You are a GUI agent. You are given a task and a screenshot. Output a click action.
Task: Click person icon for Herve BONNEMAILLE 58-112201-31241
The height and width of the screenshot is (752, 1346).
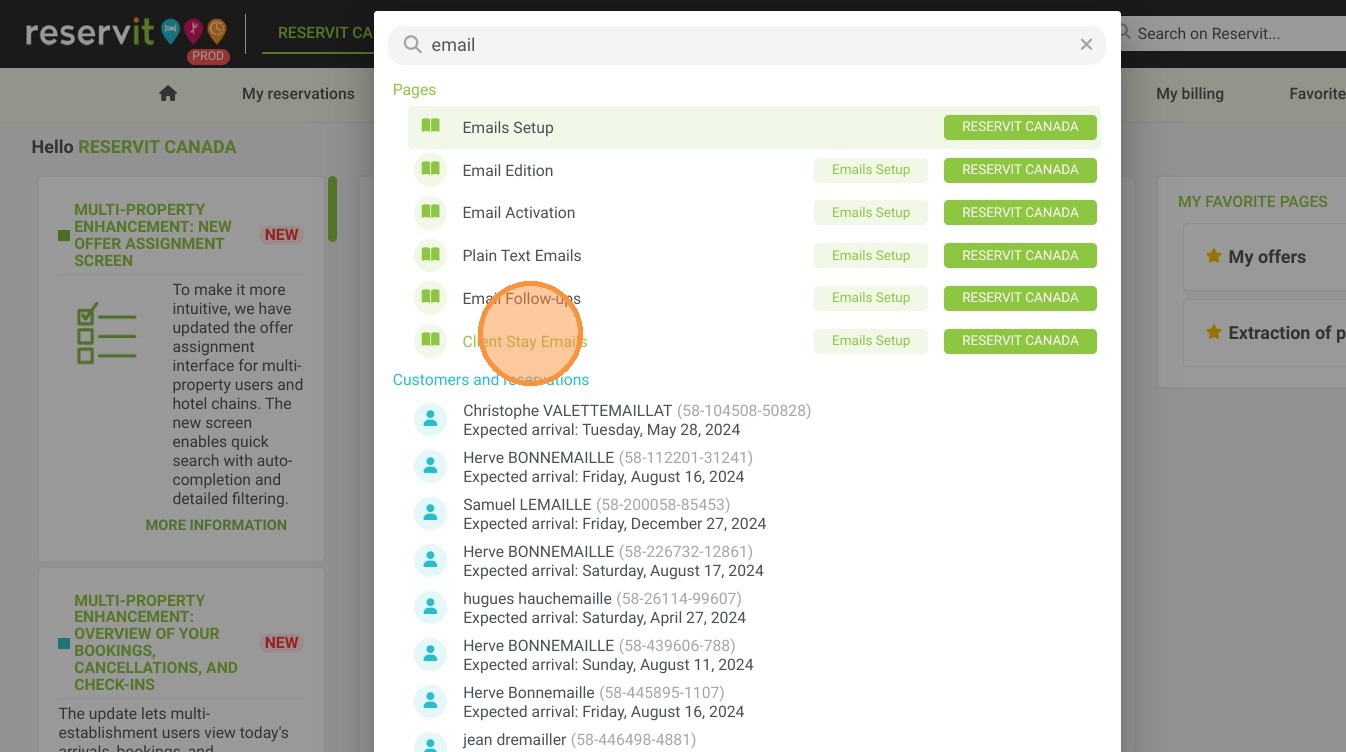pos(430,467)
